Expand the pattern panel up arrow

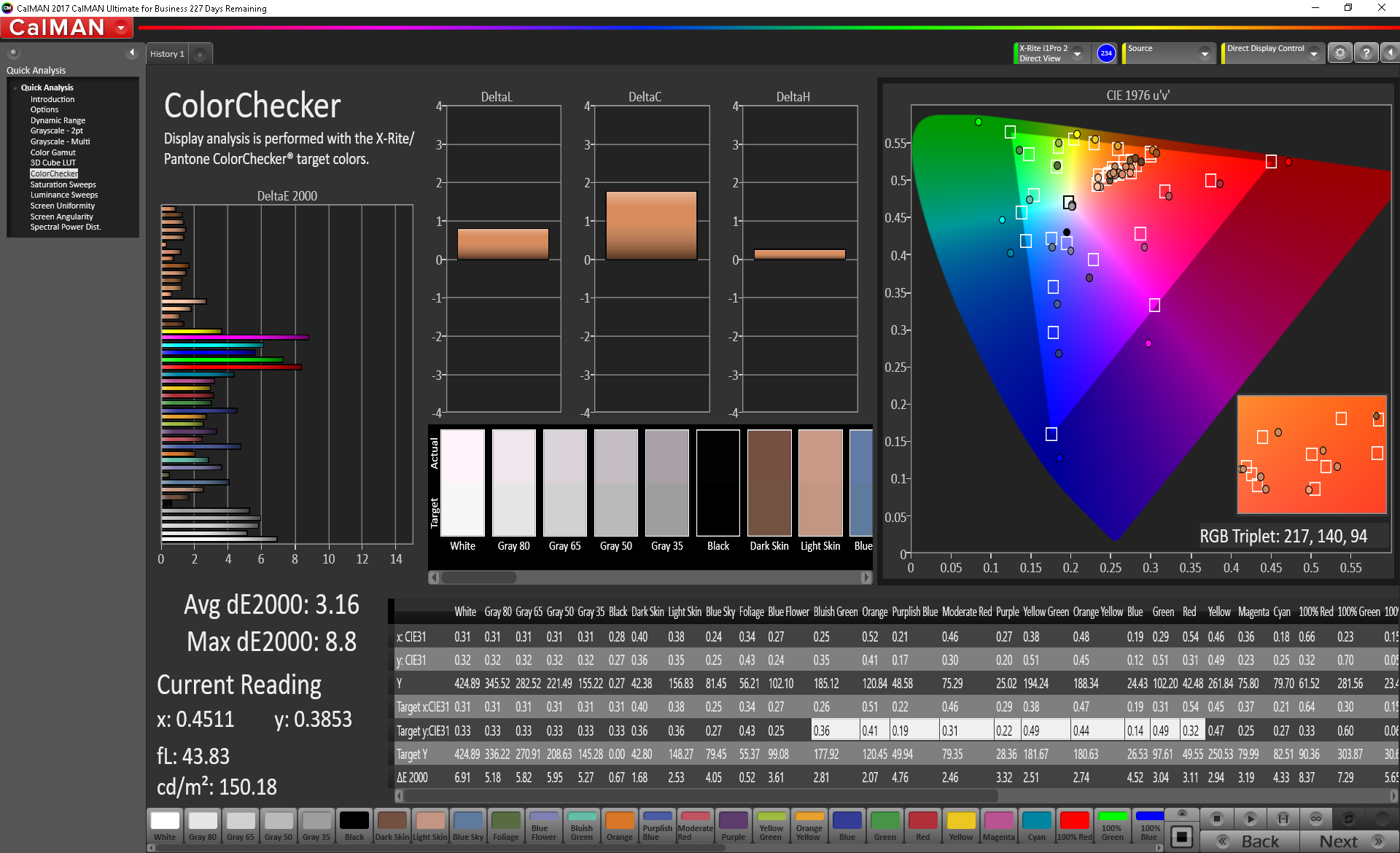click(x=1182, y=814)
